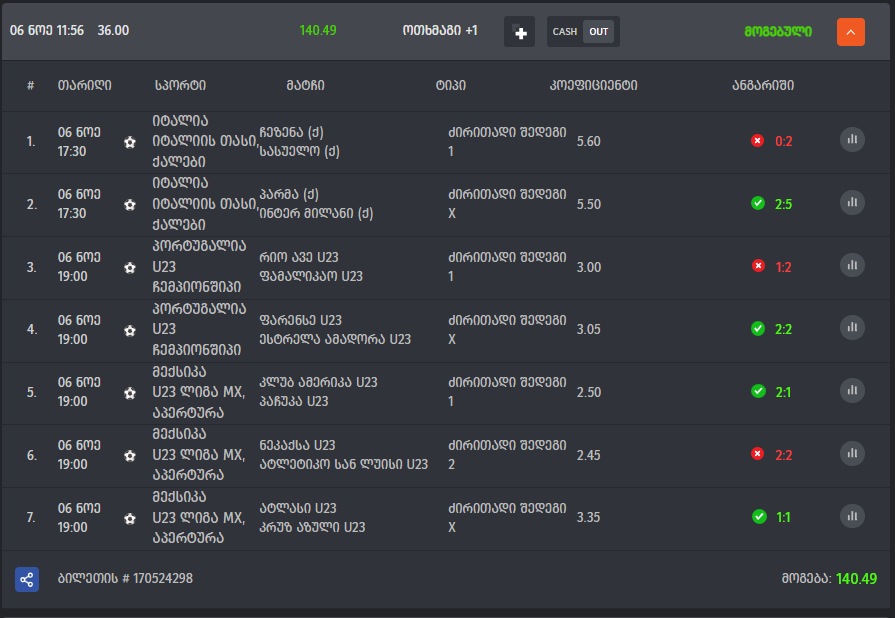Click match რიო ავე U23 - ფამალიკაო U23
This screenshot has height=618, width=895.
311,266
